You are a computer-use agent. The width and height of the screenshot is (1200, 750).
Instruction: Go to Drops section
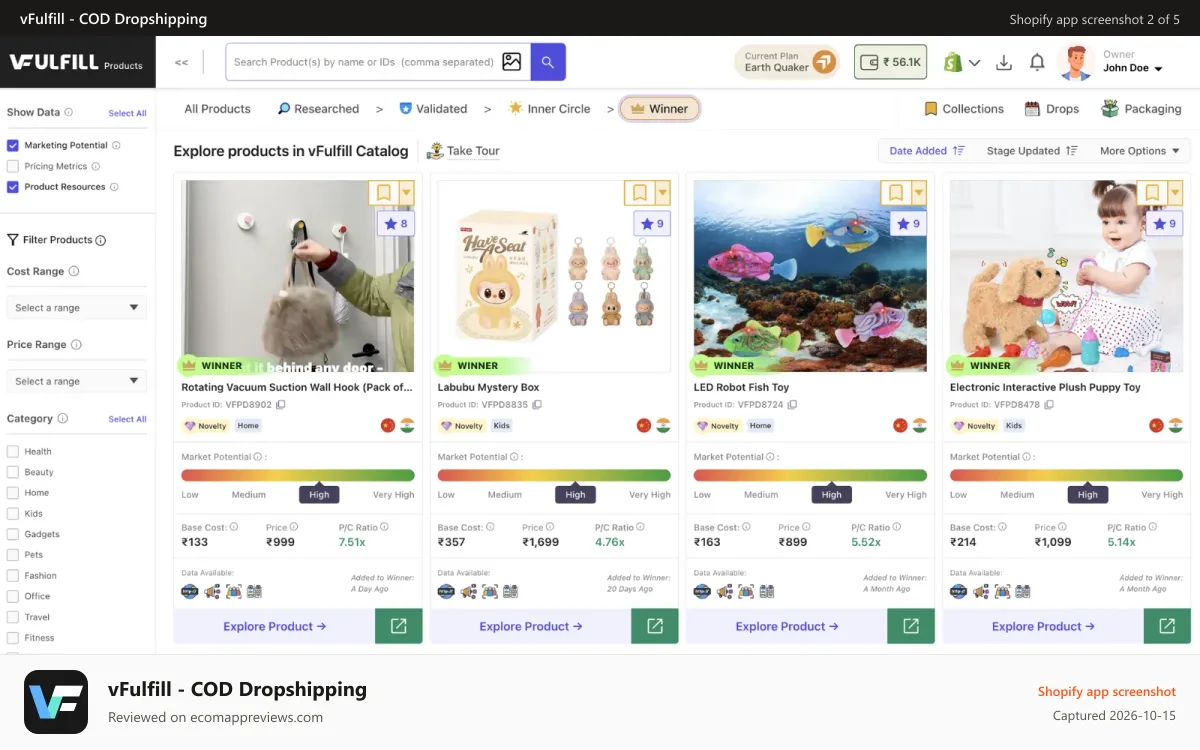pos(1052,109)
